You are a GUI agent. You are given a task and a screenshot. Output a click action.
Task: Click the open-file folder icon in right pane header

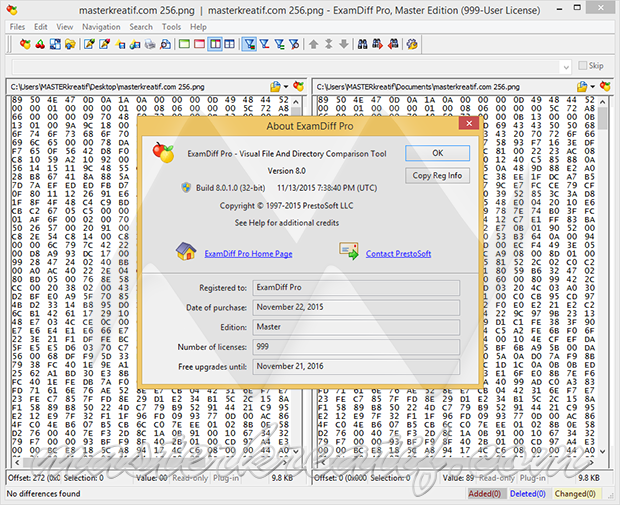tap(582, 87)
